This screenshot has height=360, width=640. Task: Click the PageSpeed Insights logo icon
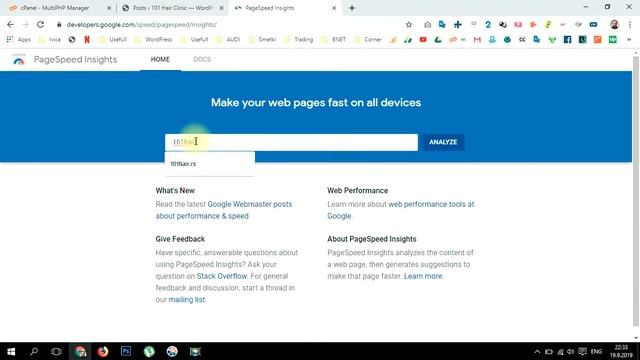point(19,60)
